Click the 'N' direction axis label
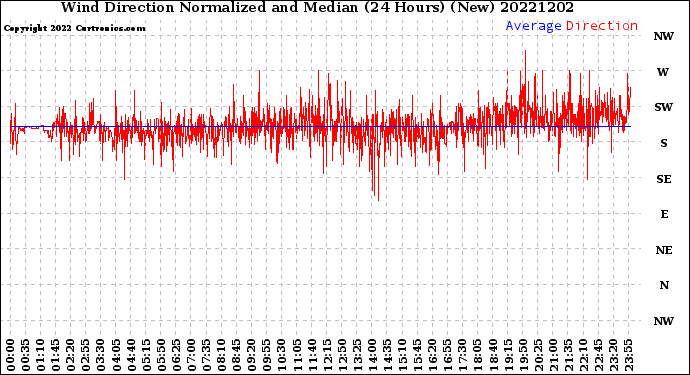This screenshot has width=690, height=375. tap(664, 285)
